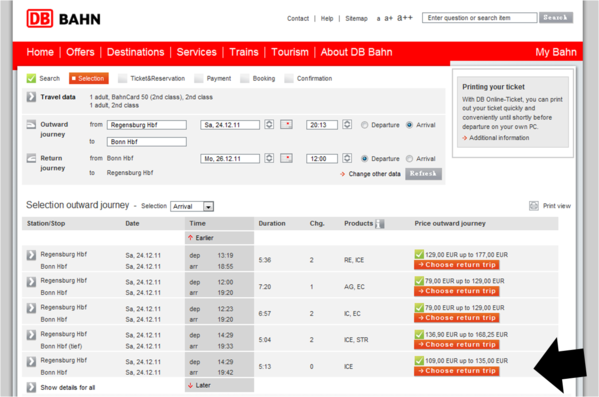Set the largest font size 'a++'

click(x=405, y=18)
